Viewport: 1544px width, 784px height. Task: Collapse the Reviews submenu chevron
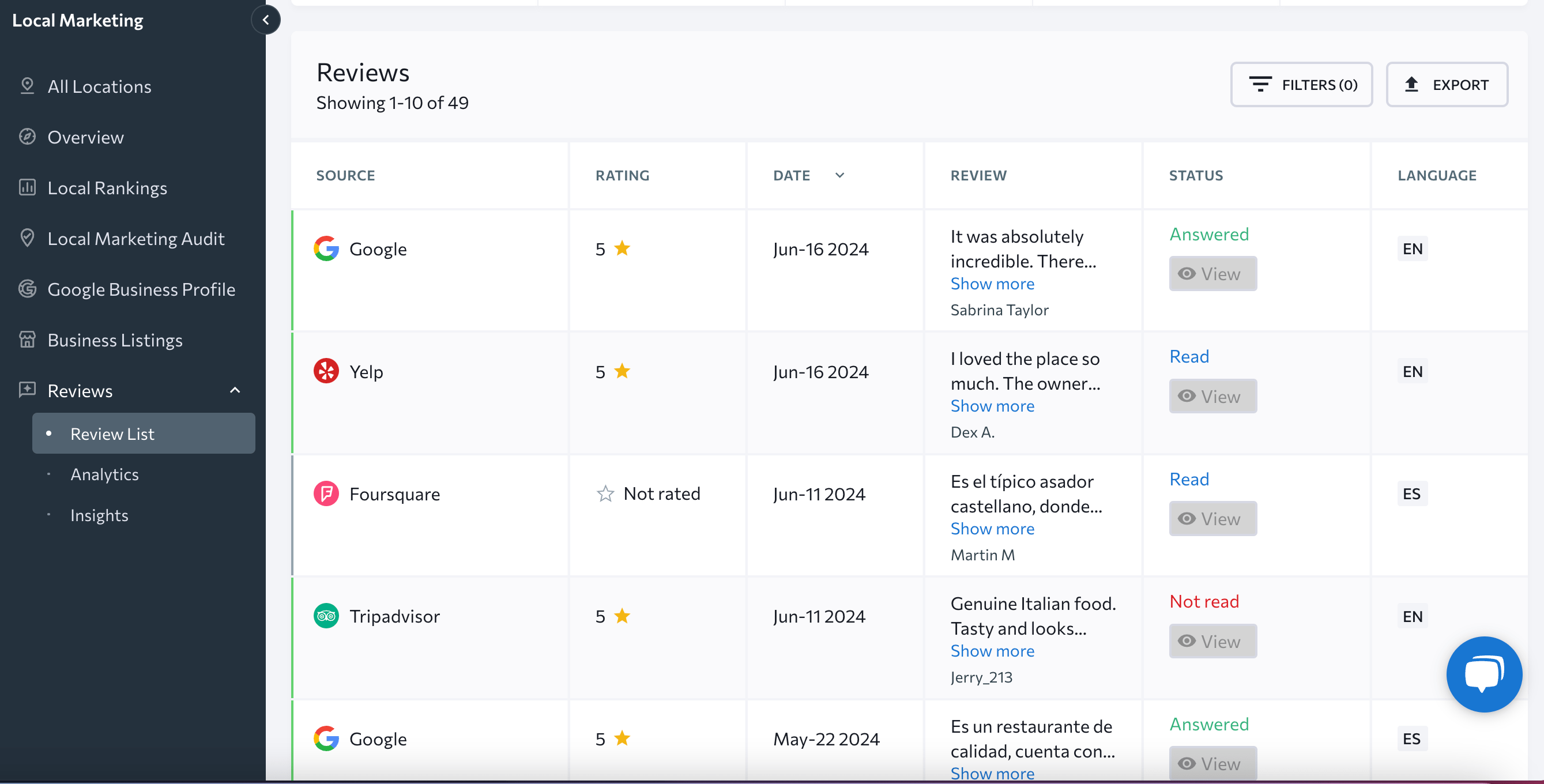point(235,390)
